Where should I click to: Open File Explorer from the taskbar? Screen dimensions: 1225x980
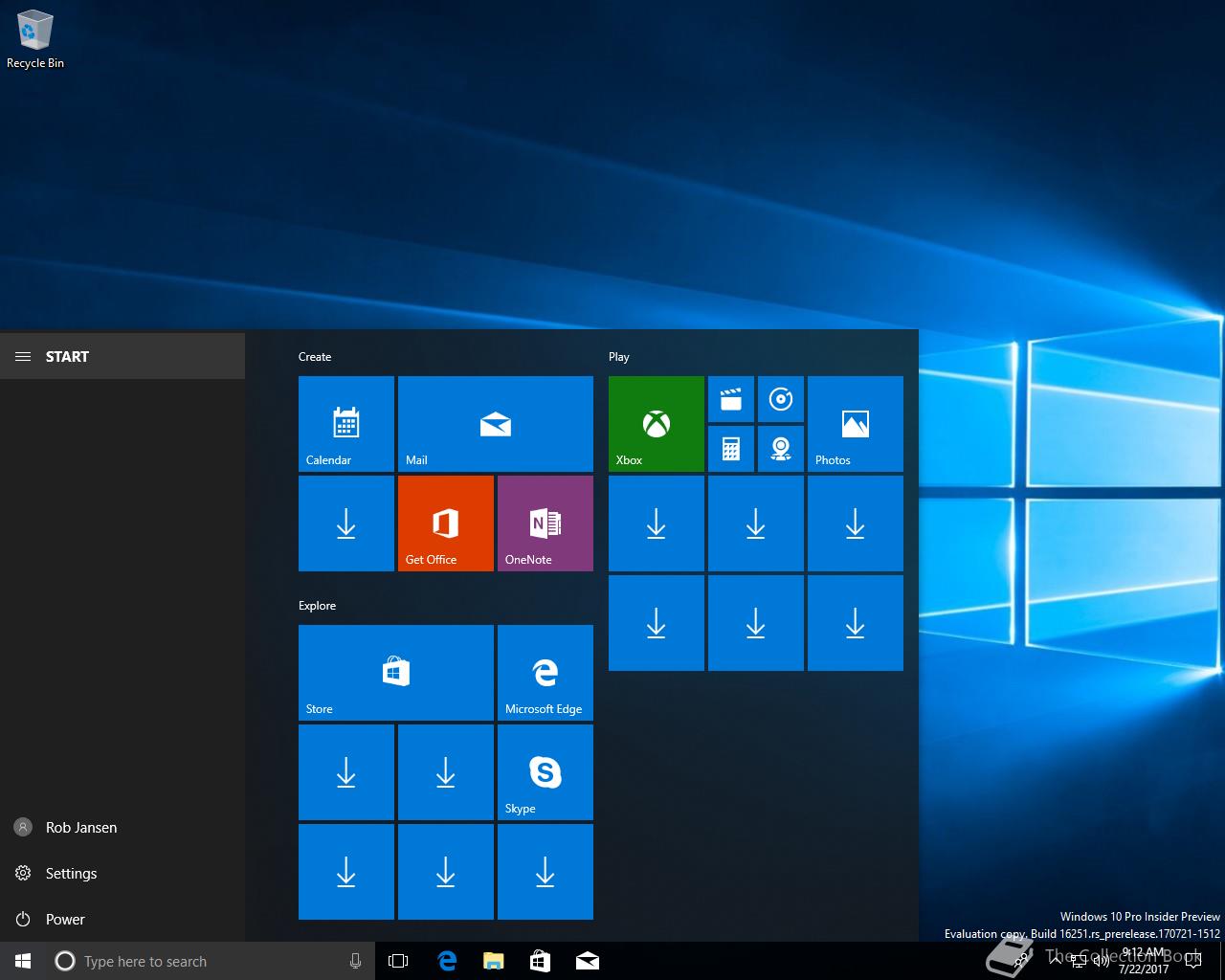tap(494, 961)
